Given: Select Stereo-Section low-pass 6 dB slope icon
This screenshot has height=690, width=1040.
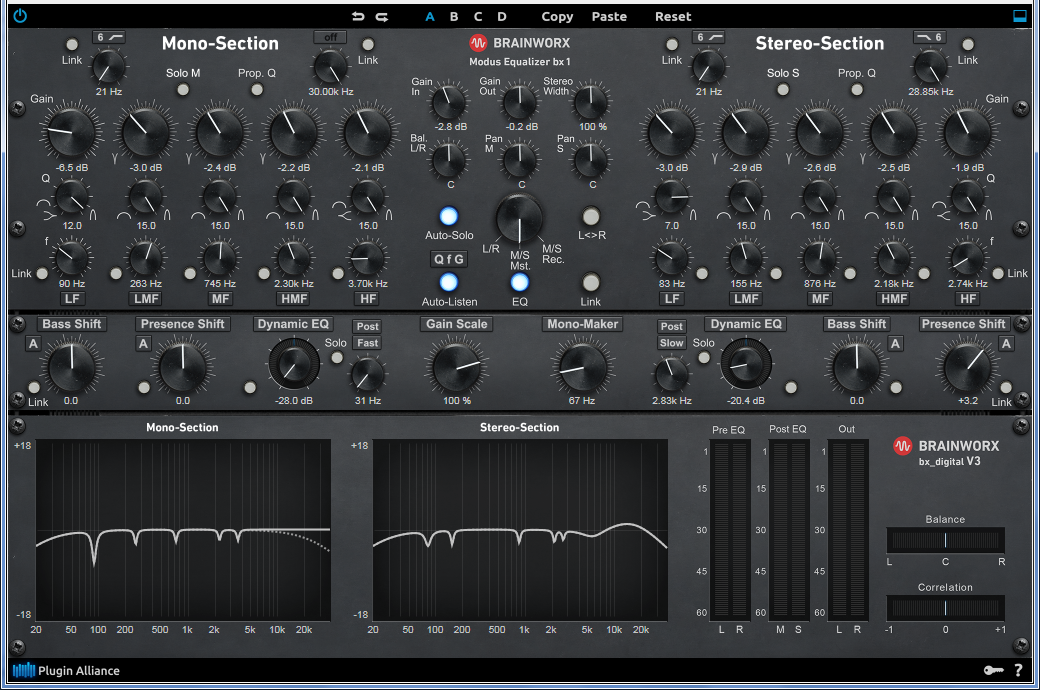Looking at the screenshot, I should click(x=930, y=37).
